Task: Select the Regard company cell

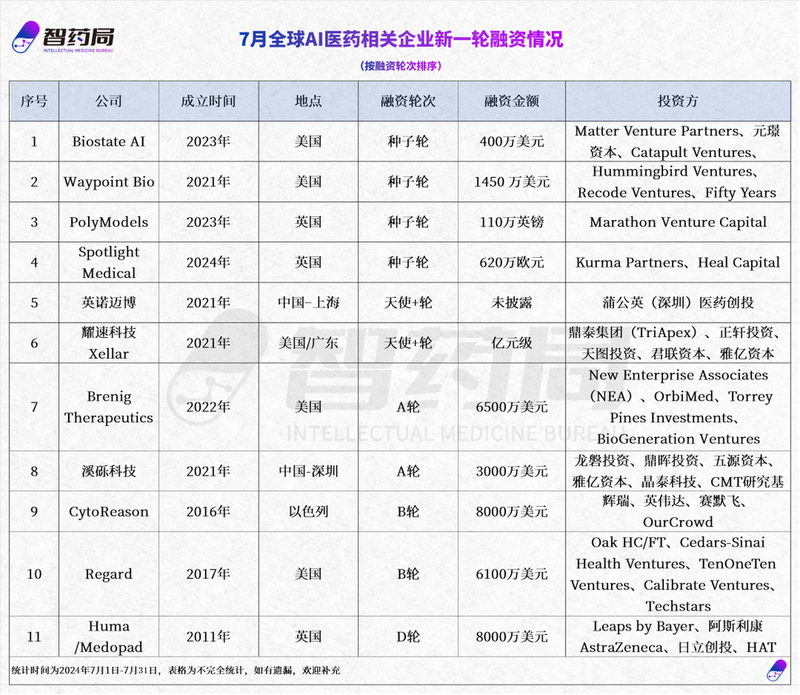Action: [109, 574]
